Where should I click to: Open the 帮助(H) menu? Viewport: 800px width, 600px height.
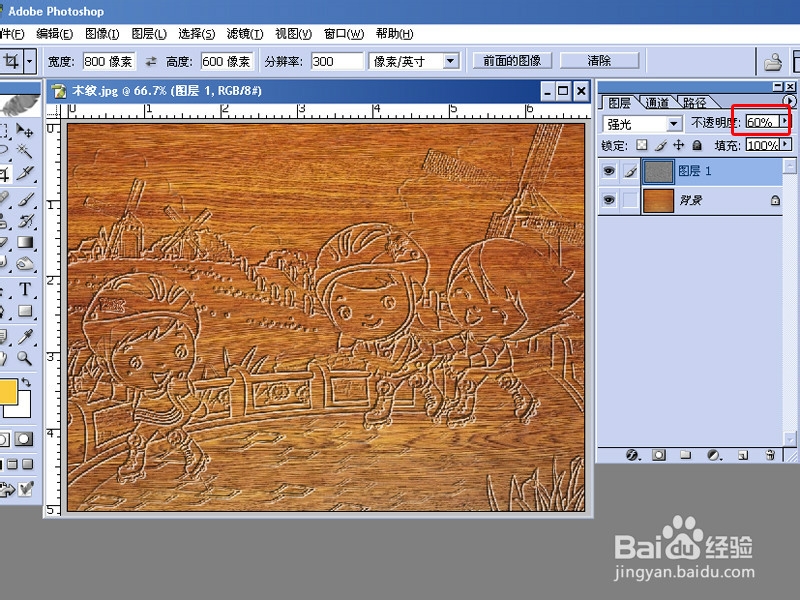[394, 34]
